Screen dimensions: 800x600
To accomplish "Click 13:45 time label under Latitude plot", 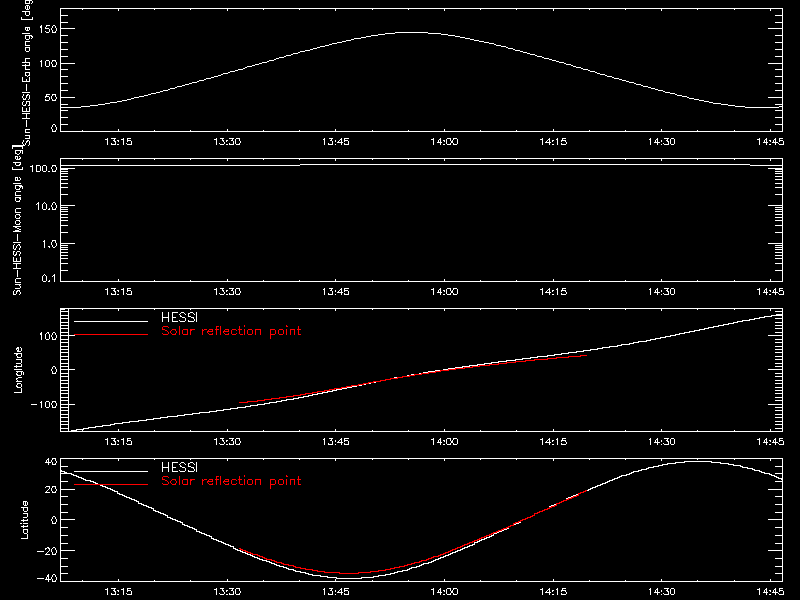I will click(x=336, y=592).
